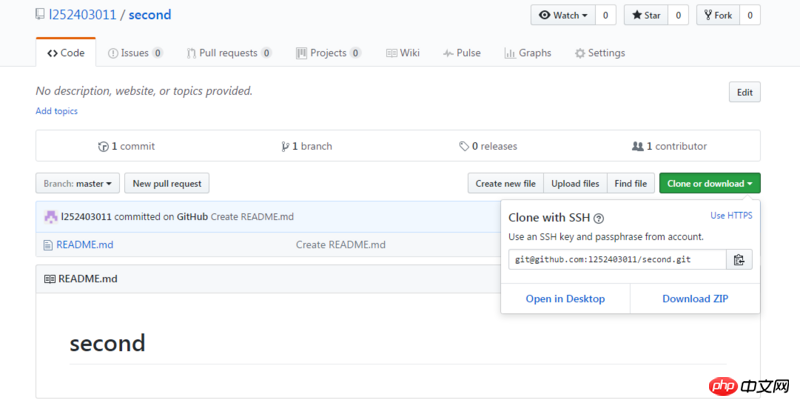
Task: Click the Upload files button
Action: coord(576,184)
